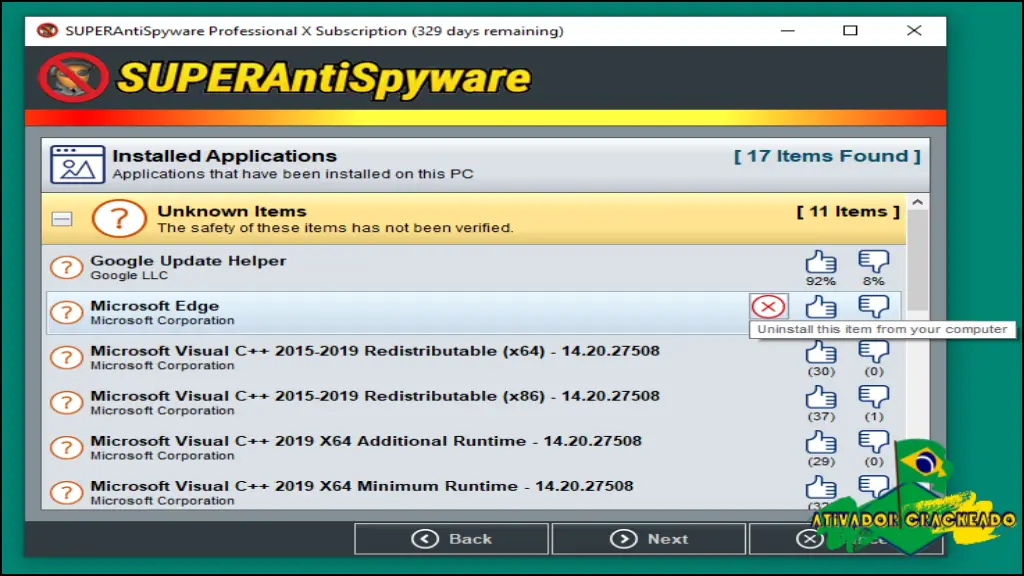Click question icon beside Microsoft Edge
1024x576 pixels.
[x=67, y=313]
